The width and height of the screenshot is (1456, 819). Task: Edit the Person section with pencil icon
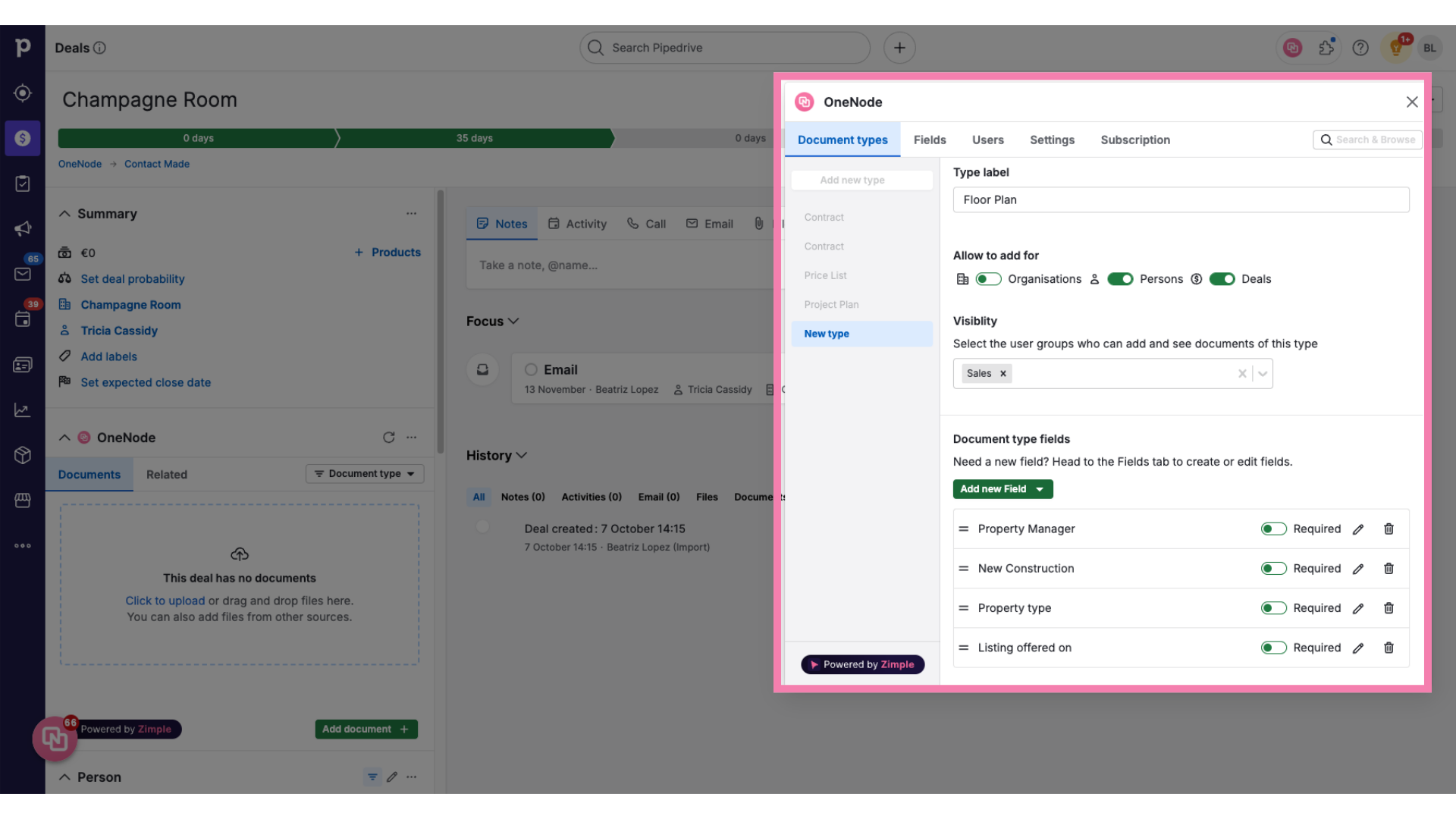392,777
